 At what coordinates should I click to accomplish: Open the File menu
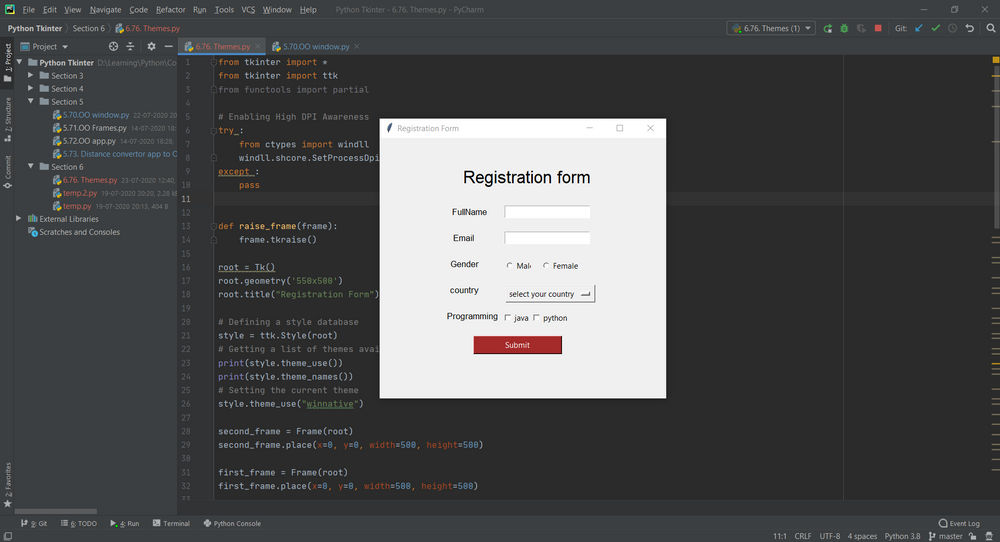(29, 10)
